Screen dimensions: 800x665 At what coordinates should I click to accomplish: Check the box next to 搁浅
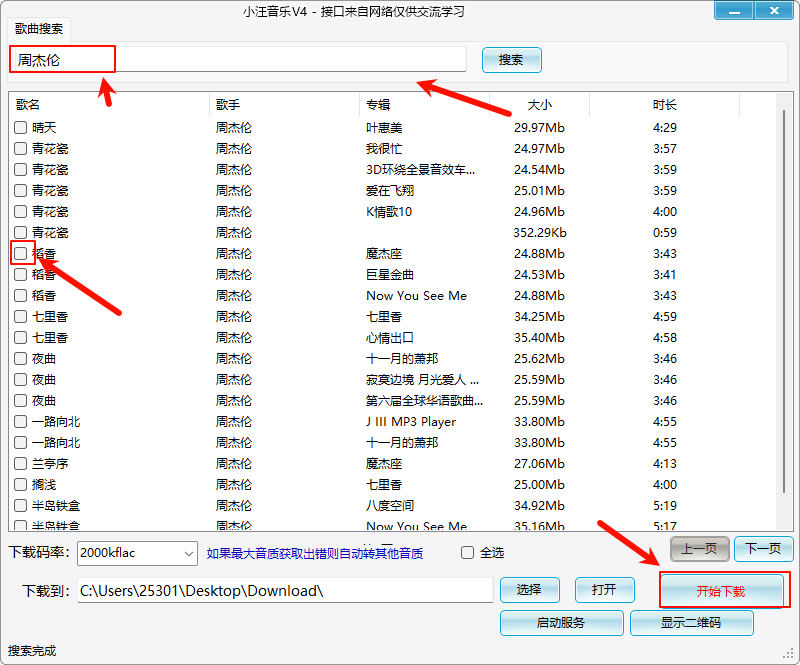coord(21,485)
